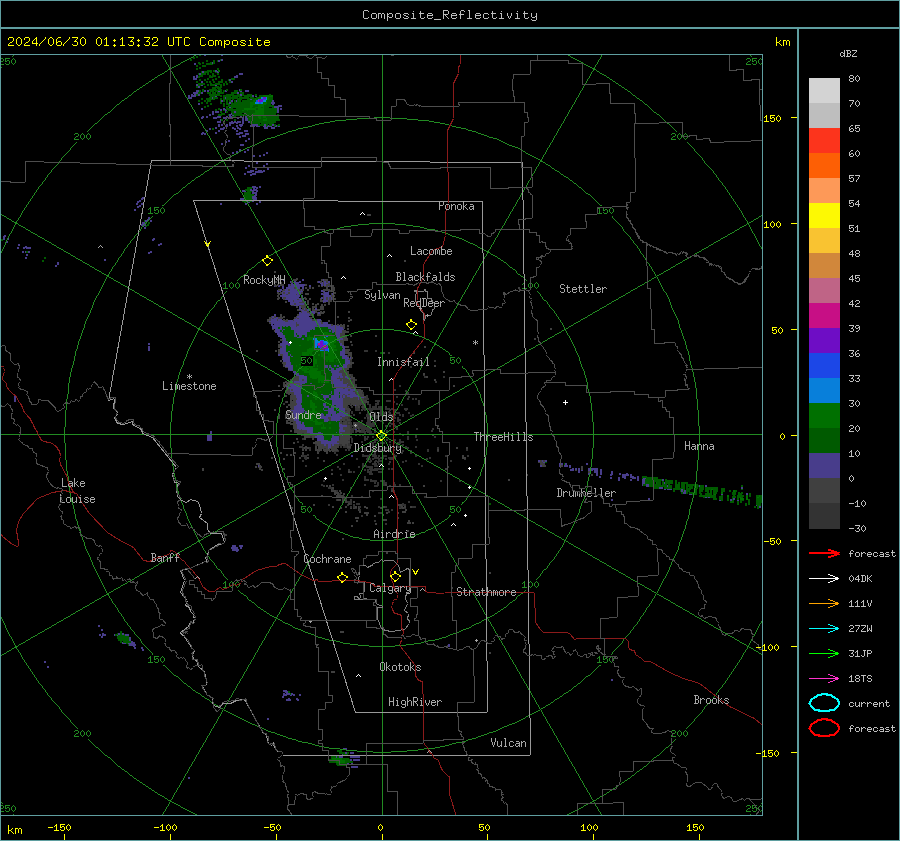Select the Strathmore label
This screenshot has height=841, width=900.
[x=486, y=592]
